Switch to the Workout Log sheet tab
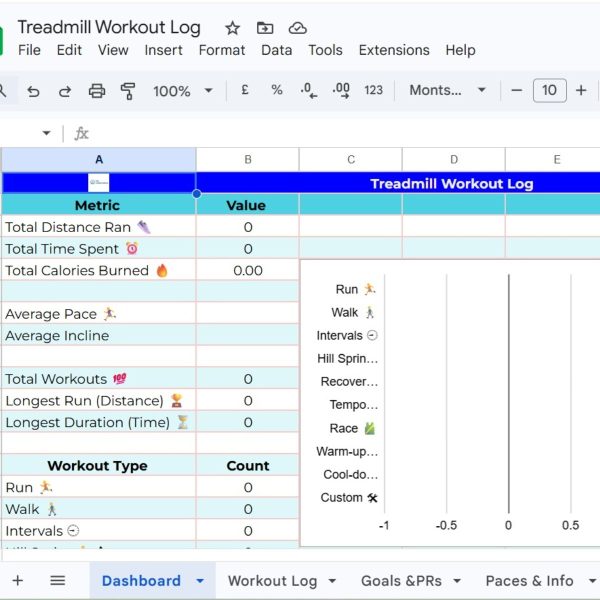This screenshot has height=600, width=600. 272,581
